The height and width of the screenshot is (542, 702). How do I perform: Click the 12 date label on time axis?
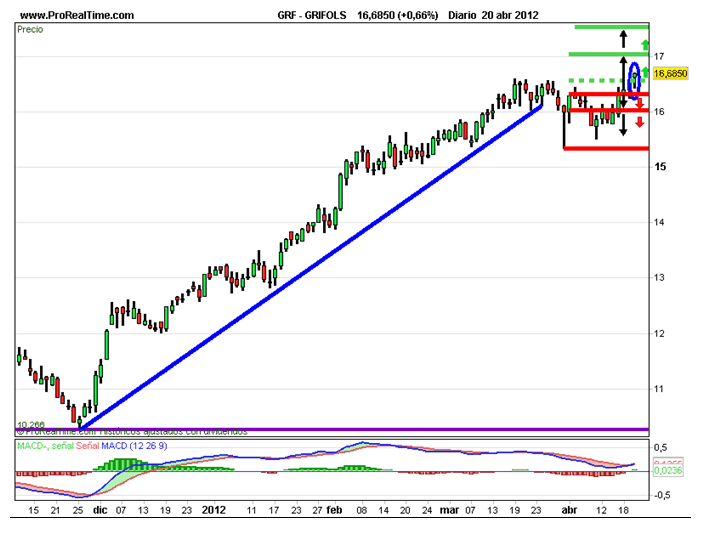602,510
